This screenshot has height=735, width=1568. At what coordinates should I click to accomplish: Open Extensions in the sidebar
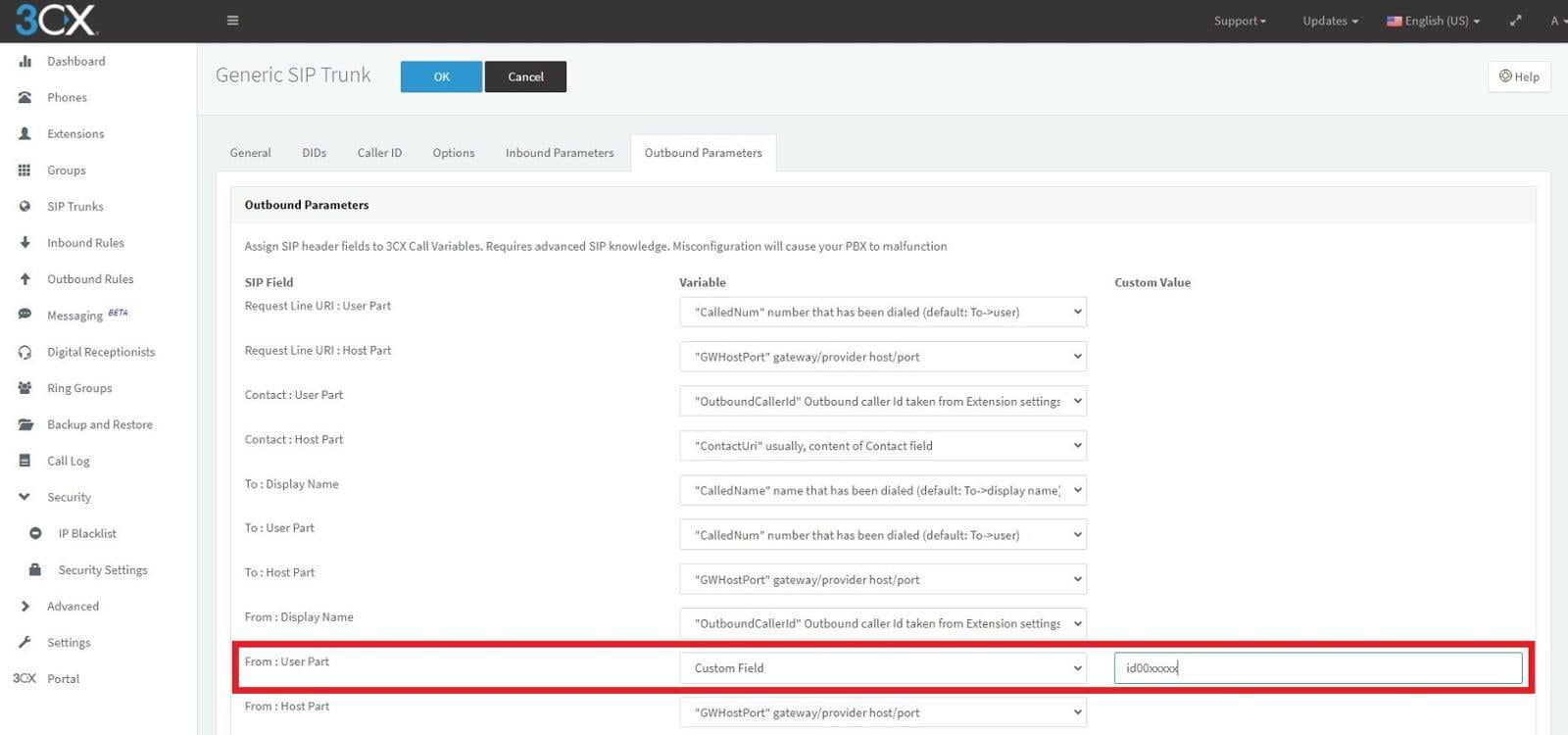[x=75, y=133]
